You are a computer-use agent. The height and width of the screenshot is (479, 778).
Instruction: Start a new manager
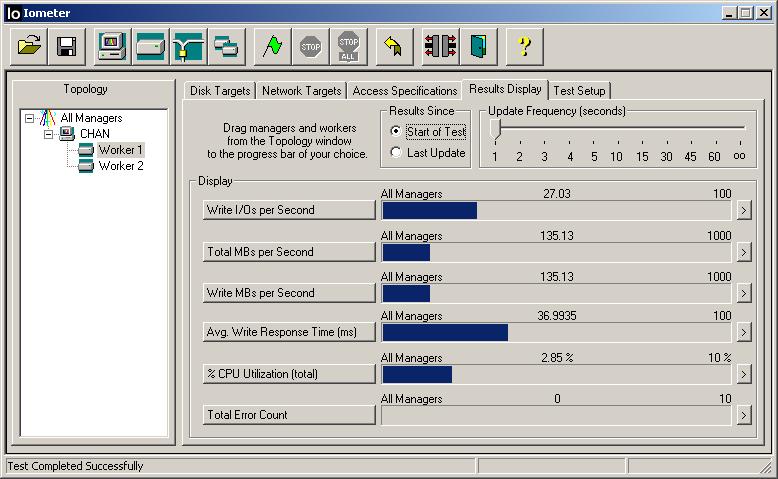tap(113, 47)
